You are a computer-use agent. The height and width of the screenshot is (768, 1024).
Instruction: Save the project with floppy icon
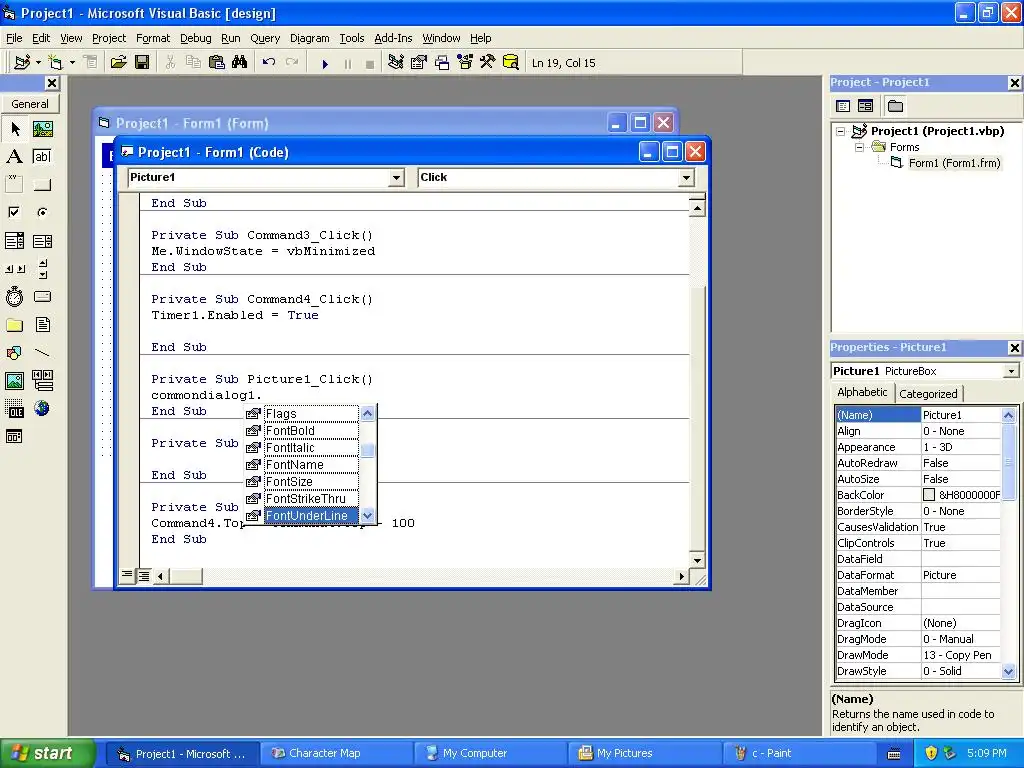(x=142, y=62)
